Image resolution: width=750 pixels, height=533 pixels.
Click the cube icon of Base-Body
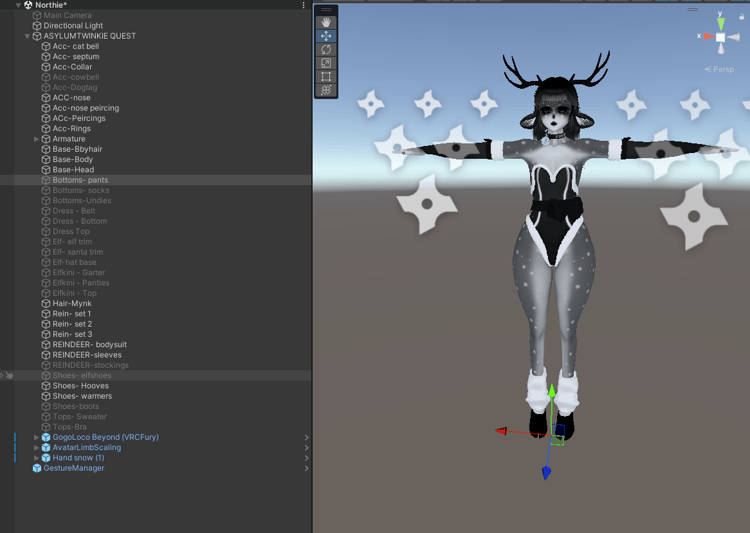click(46, 160)
